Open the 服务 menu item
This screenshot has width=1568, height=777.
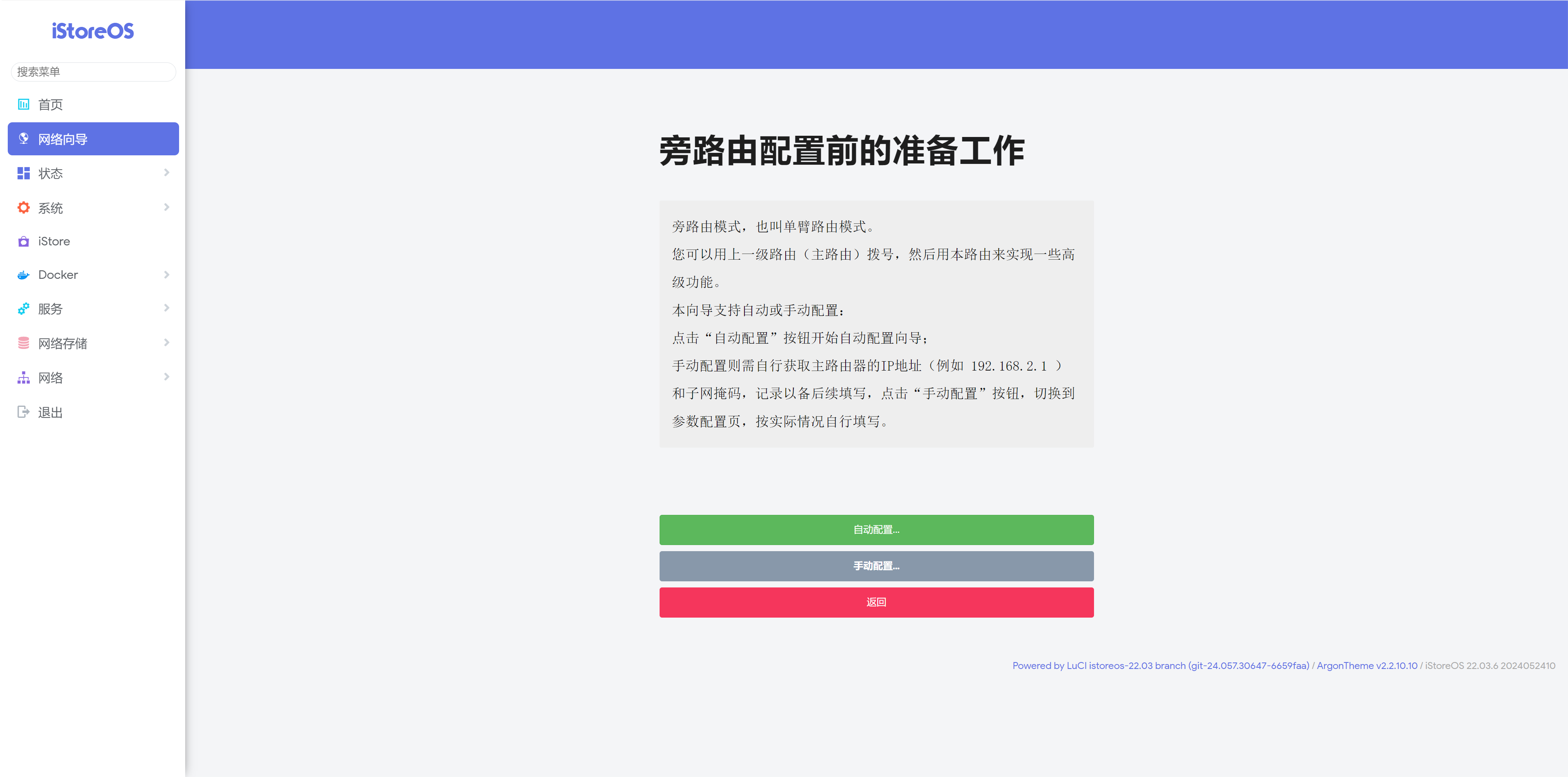[x=51, y=309]
